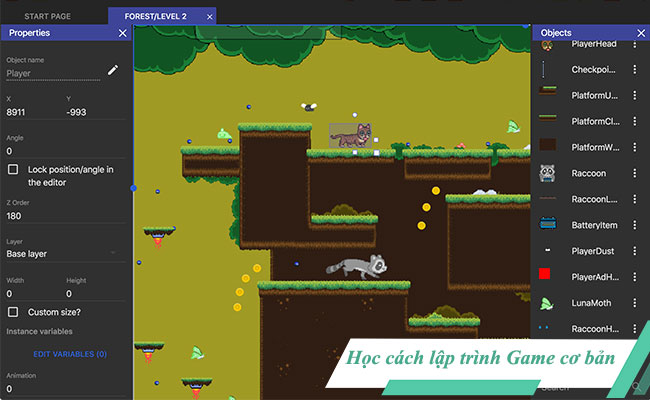
Task: Click the pencil edit icon beside Player name
Action: [113, 70]
